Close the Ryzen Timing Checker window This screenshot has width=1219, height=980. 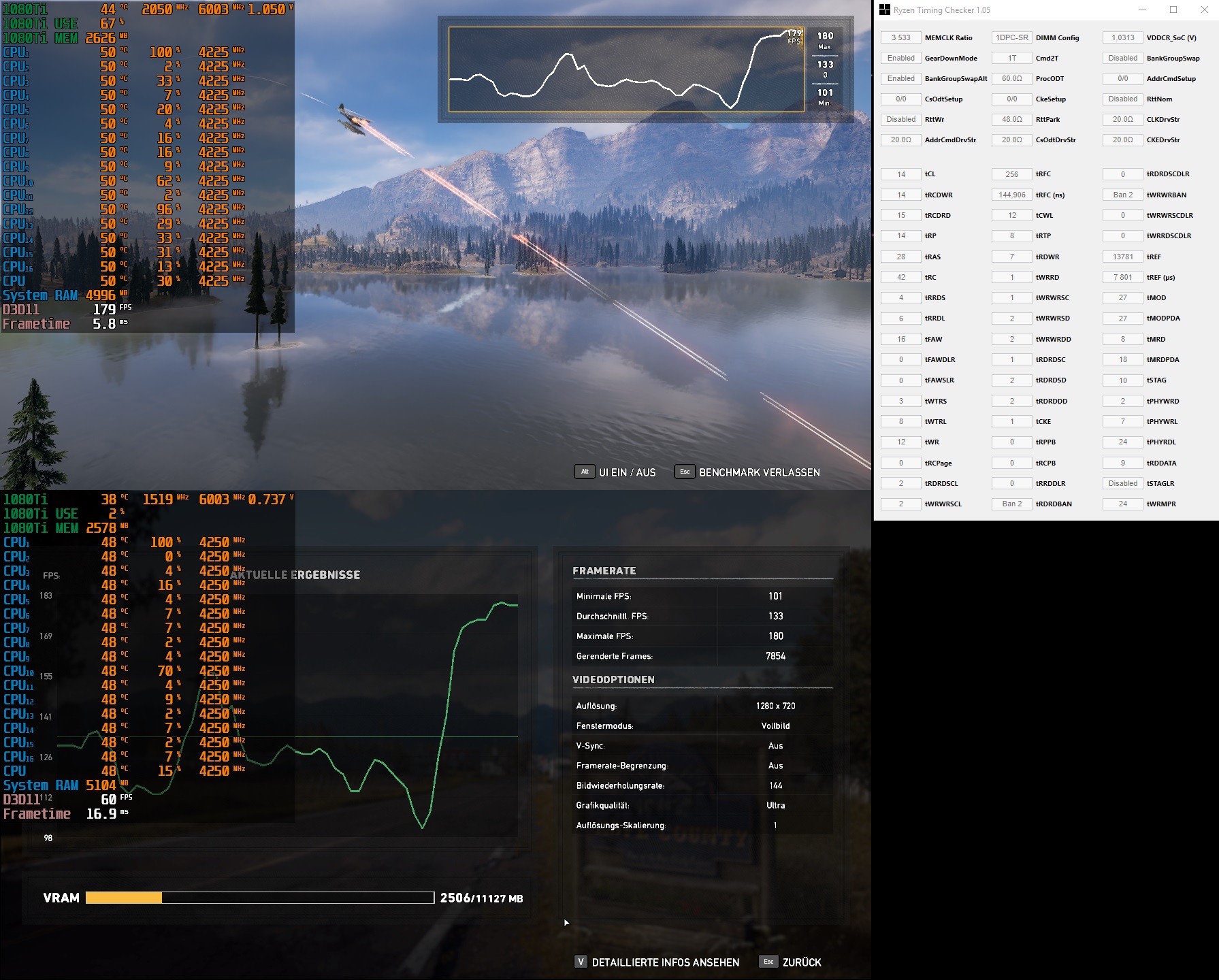coord(1204,10)
